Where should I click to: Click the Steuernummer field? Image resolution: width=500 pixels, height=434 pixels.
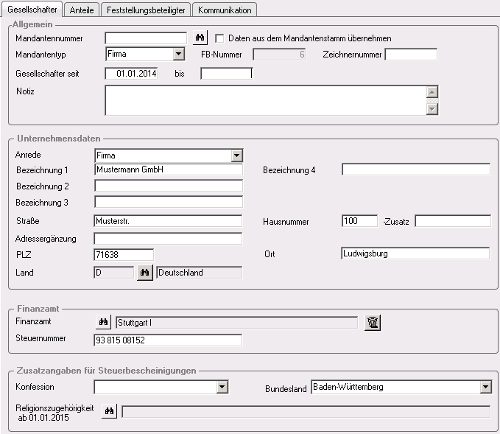168,340
